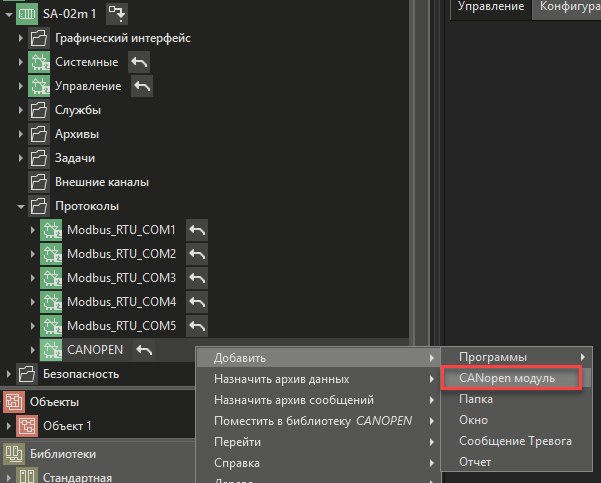Click the red Объекты section icon

point(14,402)
